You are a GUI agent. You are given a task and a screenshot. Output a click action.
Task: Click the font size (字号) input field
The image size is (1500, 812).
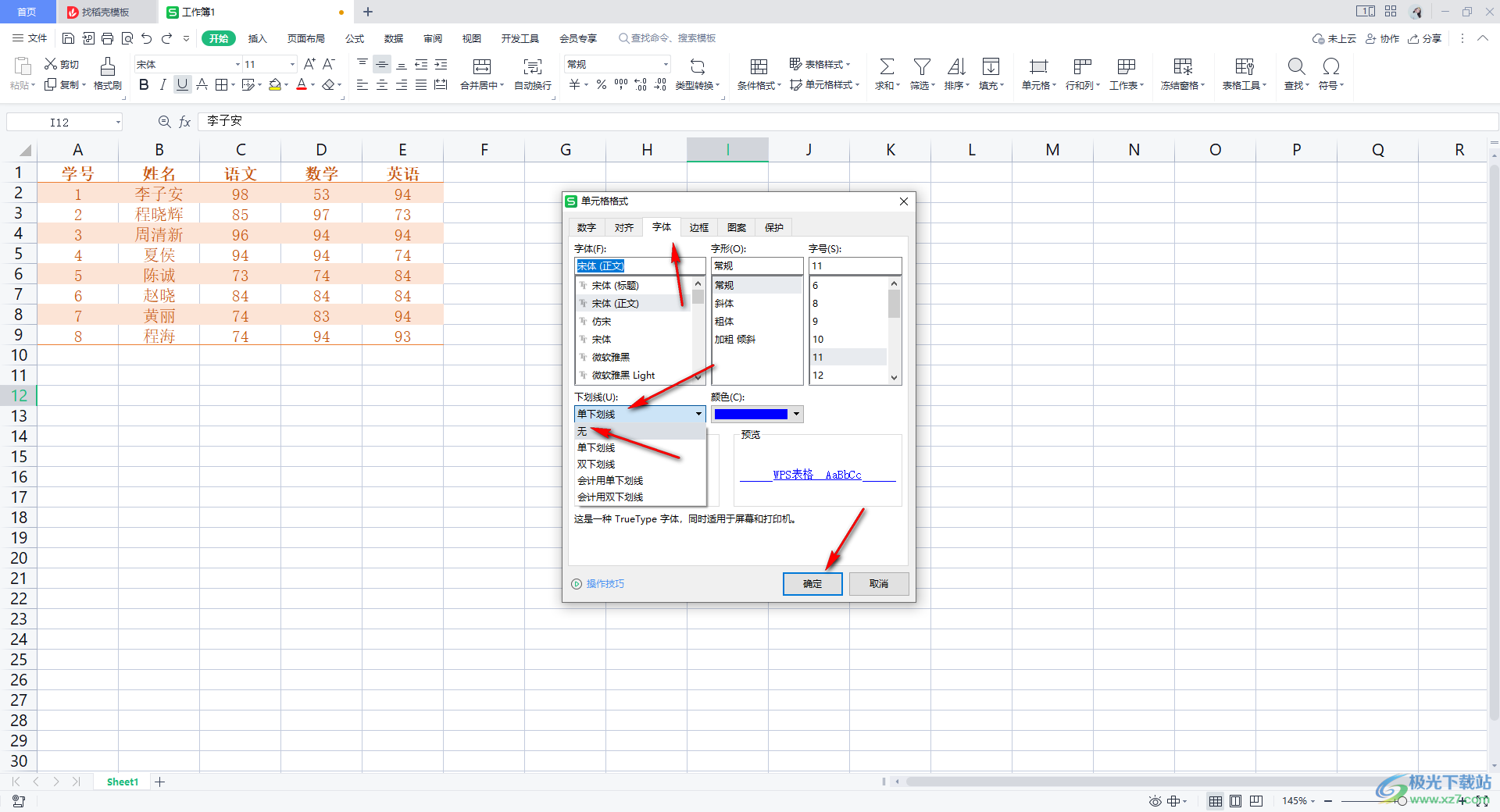[855, 265]
